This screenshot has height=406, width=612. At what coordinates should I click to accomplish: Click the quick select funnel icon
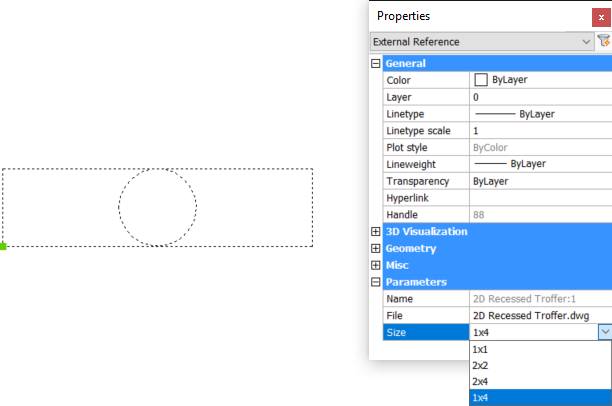[x=603, y=41]
